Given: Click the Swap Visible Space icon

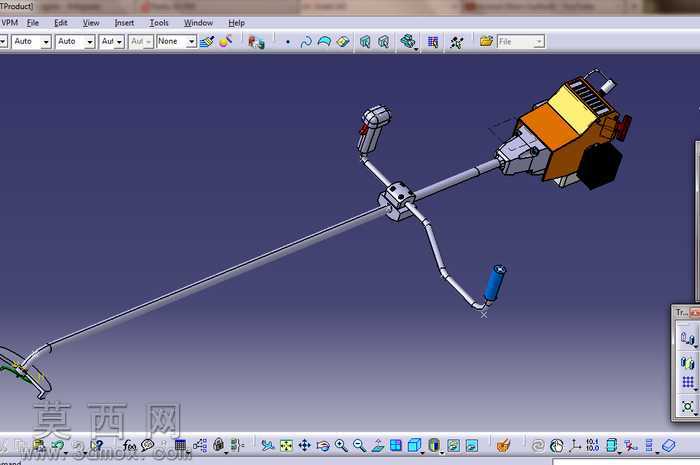Looking at the screenshot, I should (x=471, y=445).
